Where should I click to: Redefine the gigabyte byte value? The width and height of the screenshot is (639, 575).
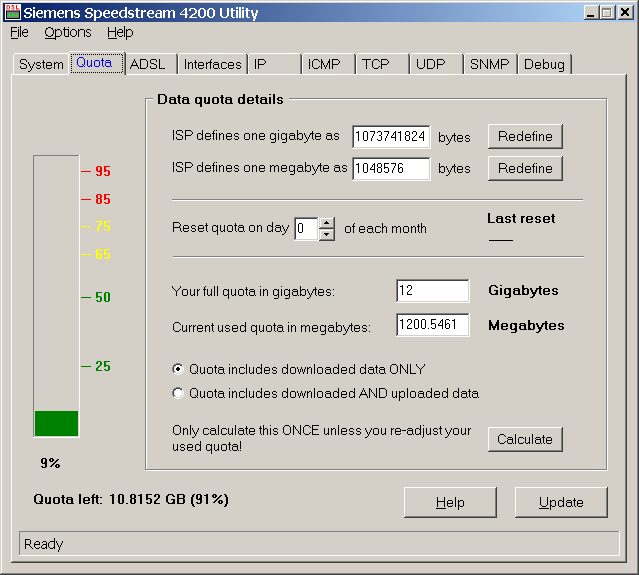525,137
